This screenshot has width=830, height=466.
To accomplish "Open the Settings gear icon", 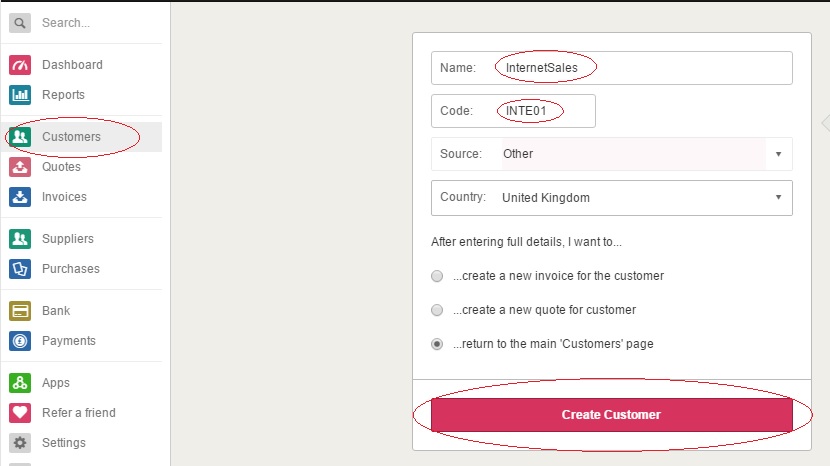I will point(20,443).
